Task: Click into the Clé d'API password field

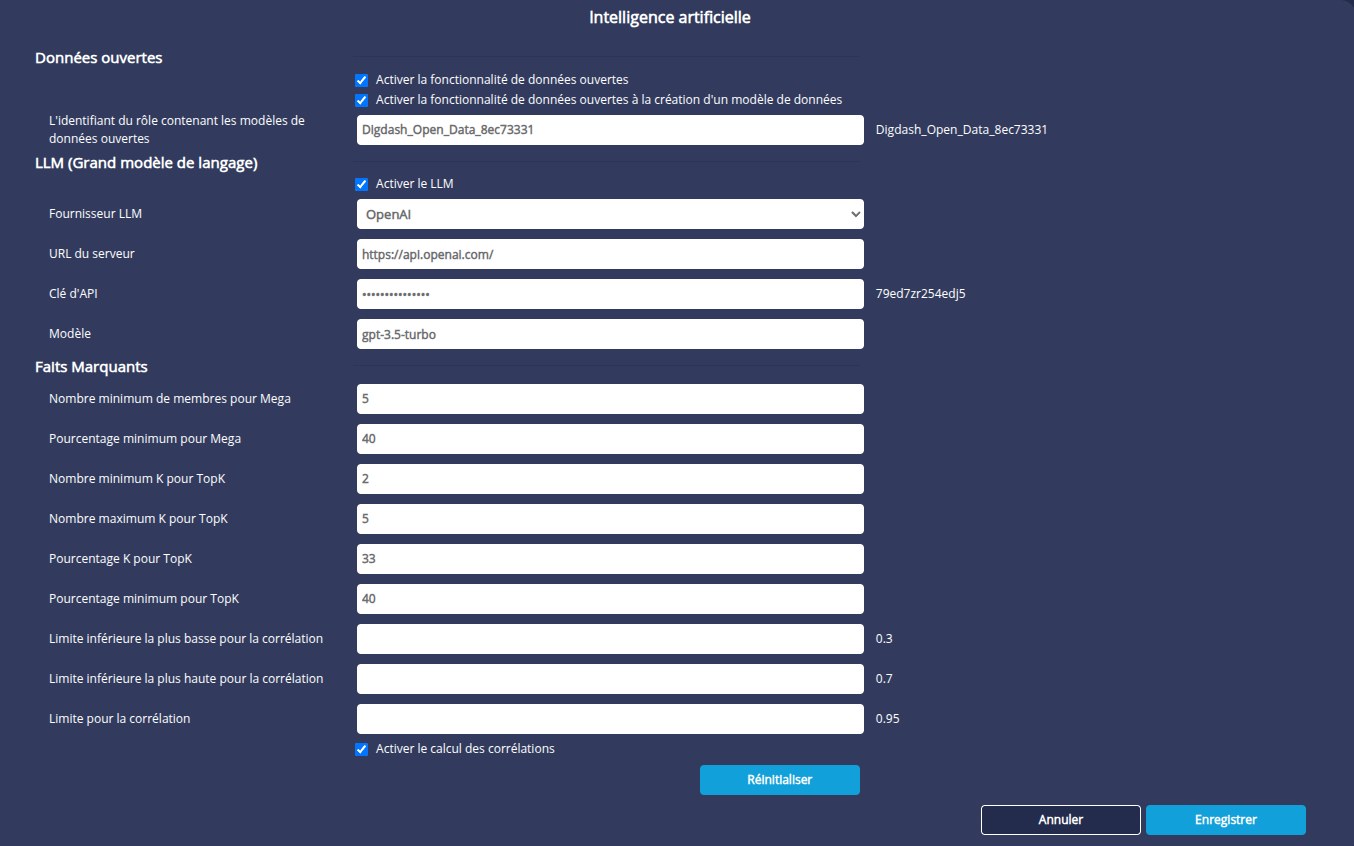Action: coord(610,294)
